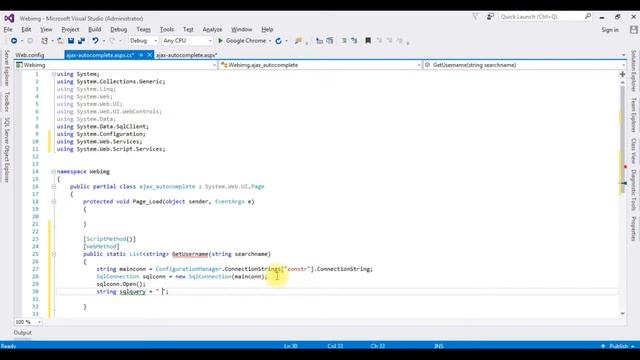The width and height of the screenshot is (640, 360).
Task: Click the Save All toolbar icon
Action: tap(82, 41)
